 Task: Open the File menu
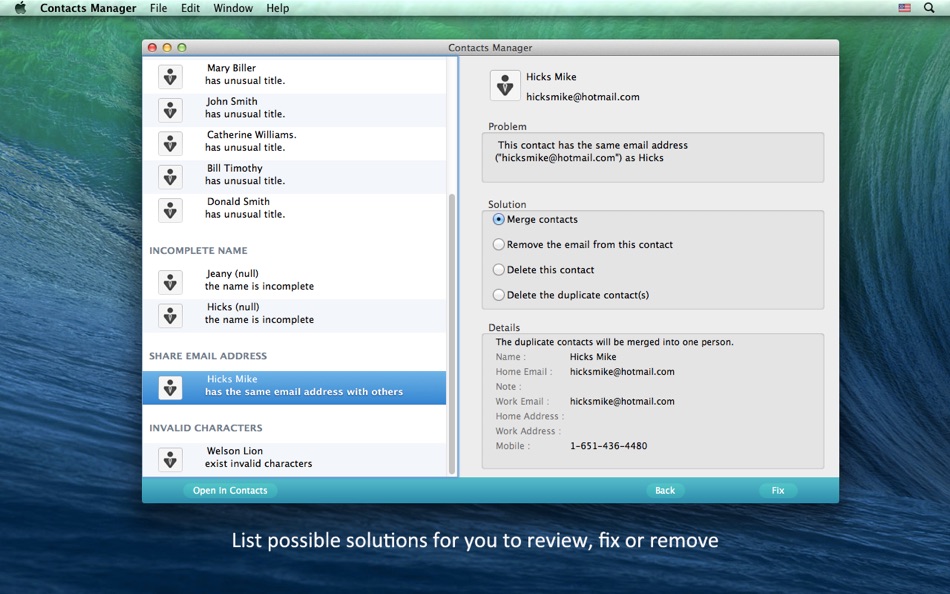coord(158,8)
